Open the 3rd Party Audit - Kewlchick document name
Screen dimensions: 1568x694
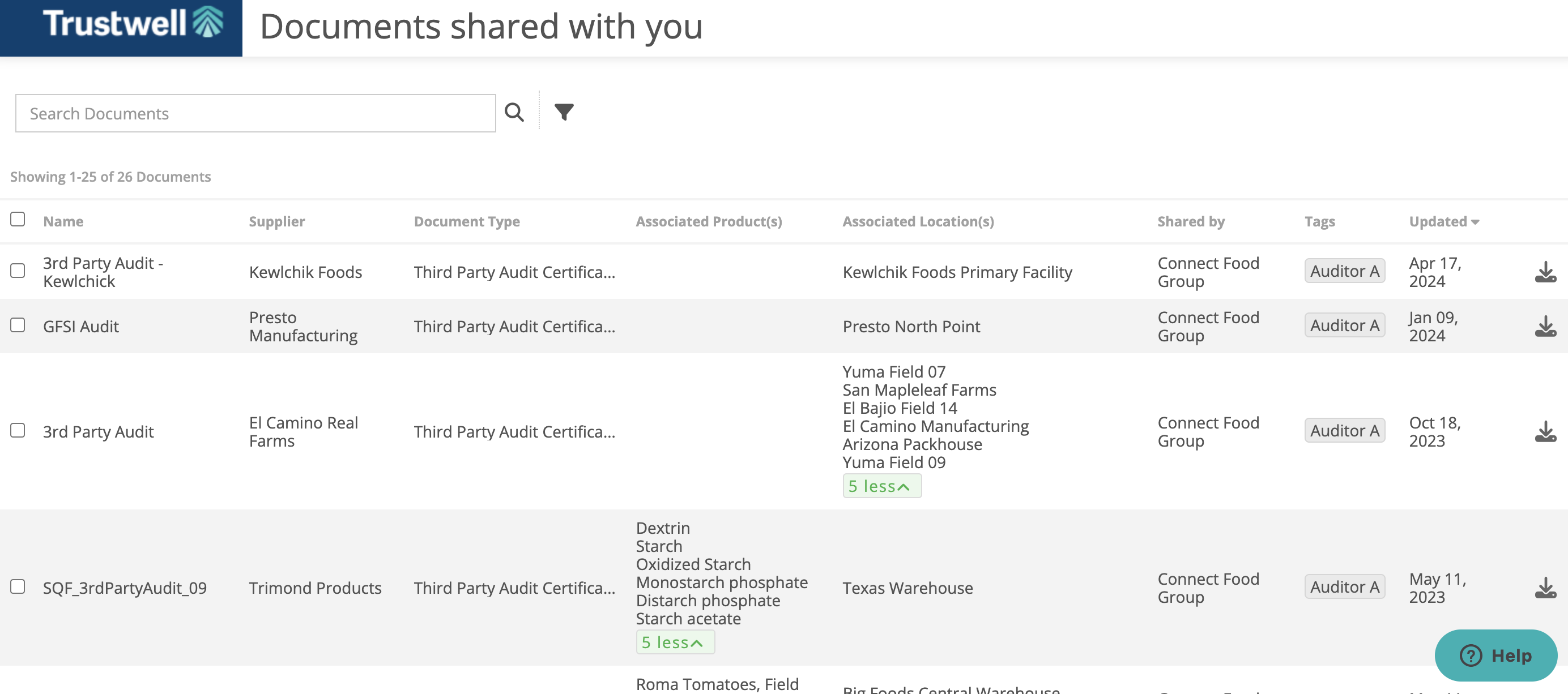click(103, 272)
